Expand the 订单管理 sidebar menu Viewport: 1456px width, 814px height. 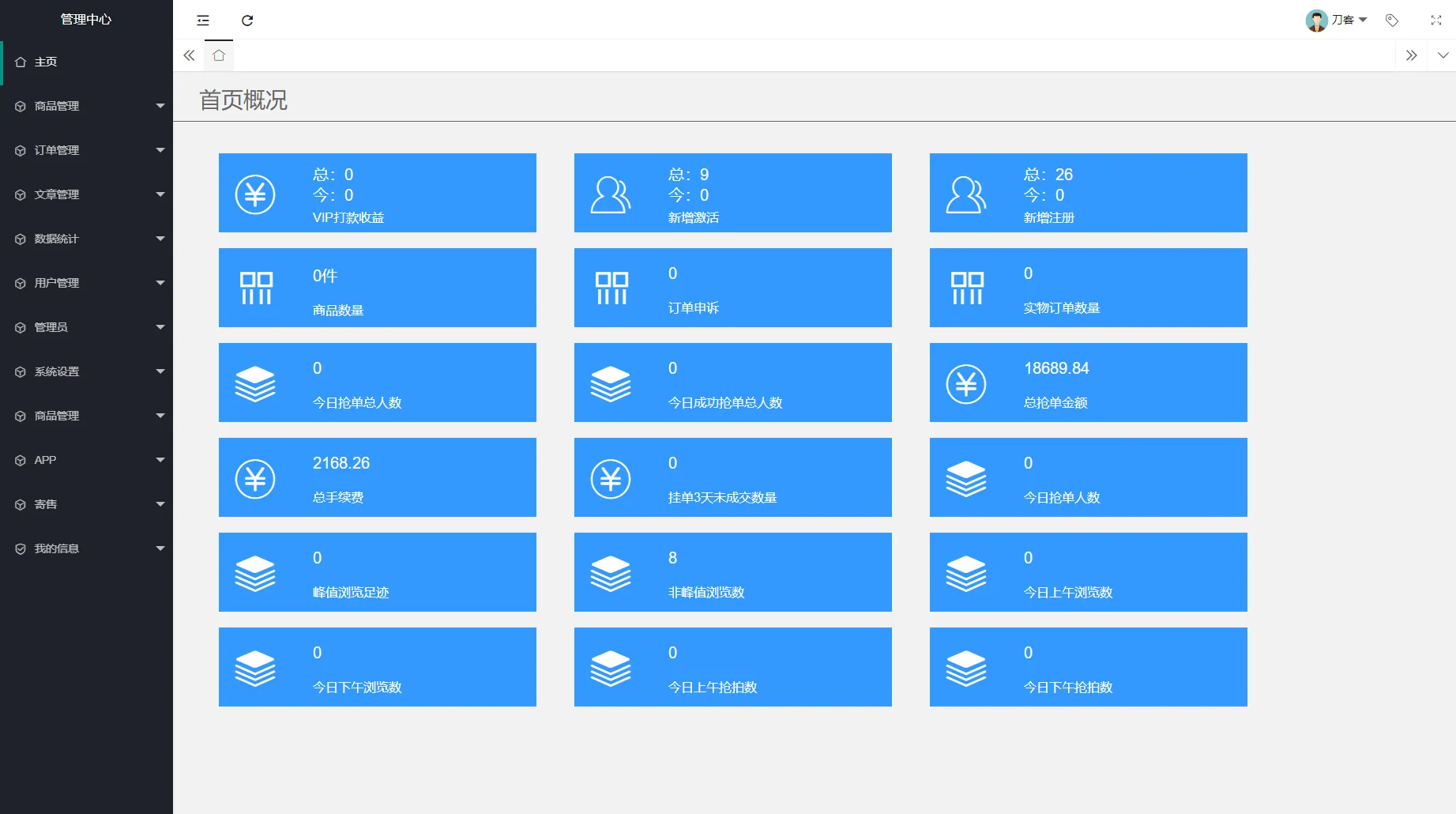click(x=58, y=149)
